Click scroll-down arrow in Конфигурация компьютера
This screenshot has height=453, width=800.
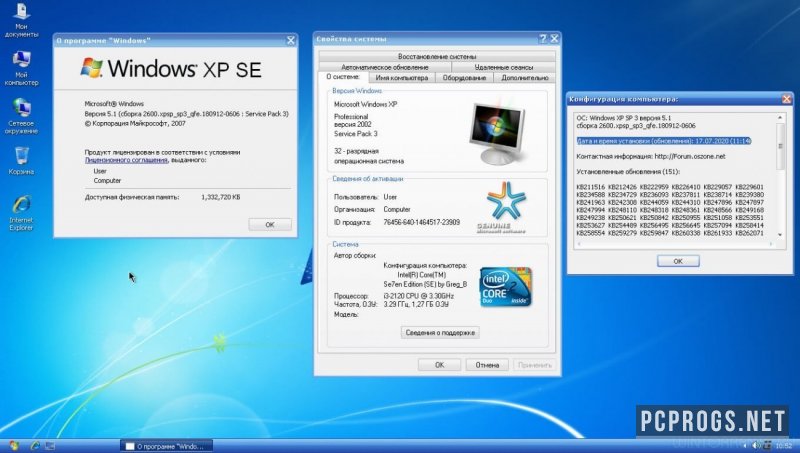tap(780, 234)
